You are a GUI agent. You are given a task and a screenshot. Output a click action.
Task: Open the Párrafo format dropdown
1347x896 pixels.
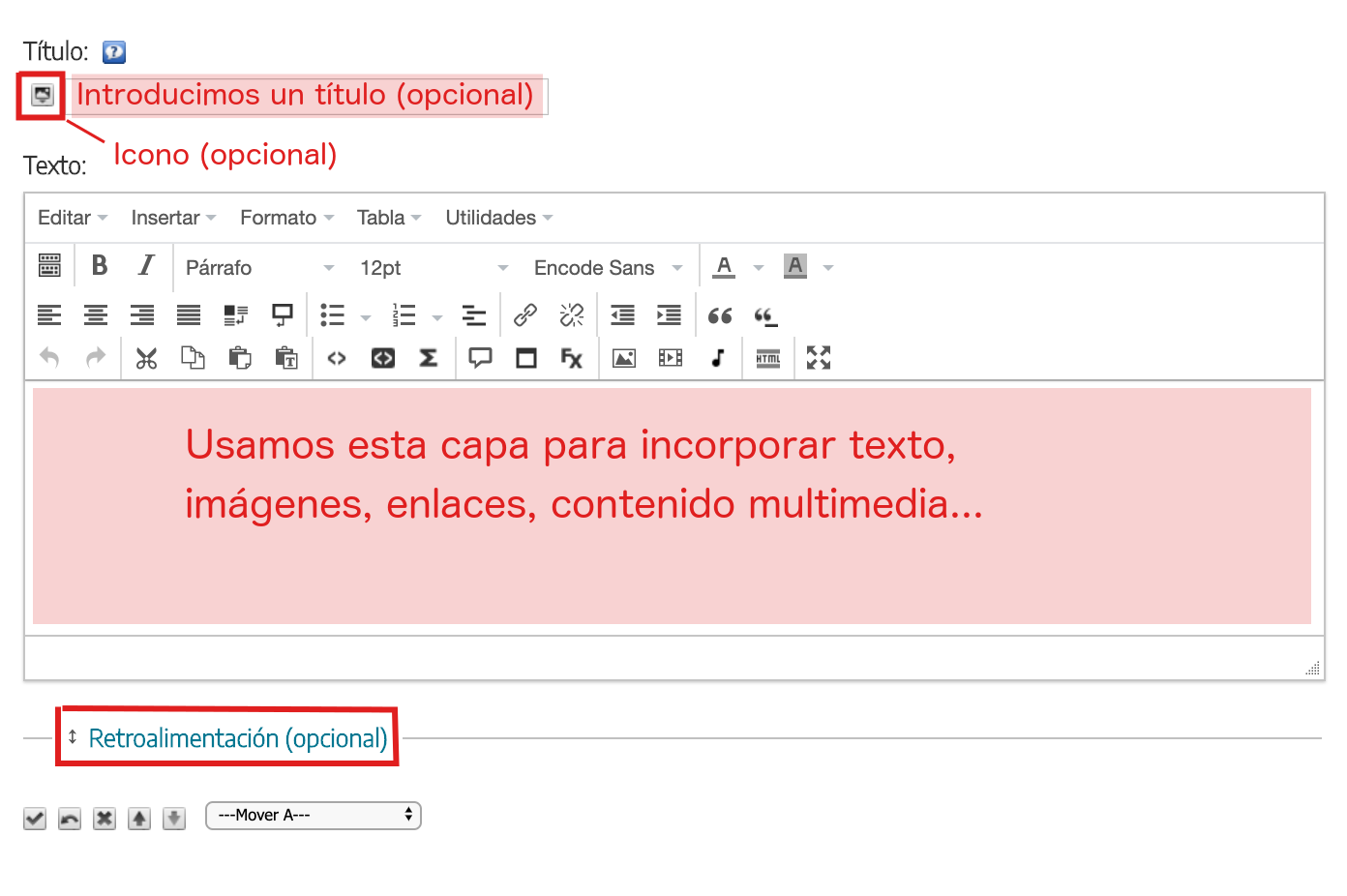256,267
